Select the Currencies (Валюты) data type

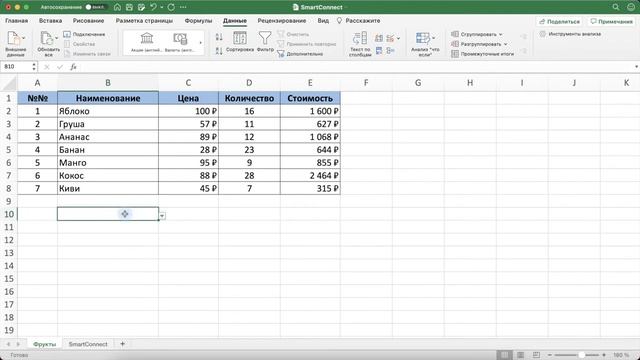[180, 42]
